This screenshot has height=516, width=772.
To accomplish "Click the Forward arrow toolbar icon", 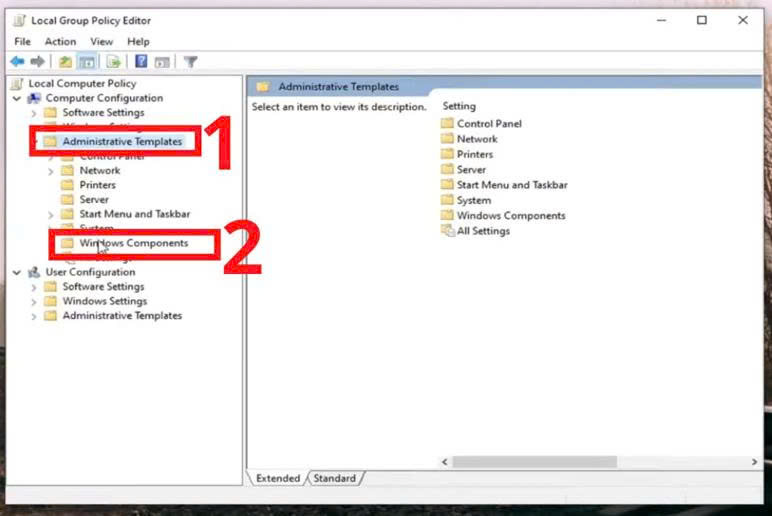I will coord(37,62).
